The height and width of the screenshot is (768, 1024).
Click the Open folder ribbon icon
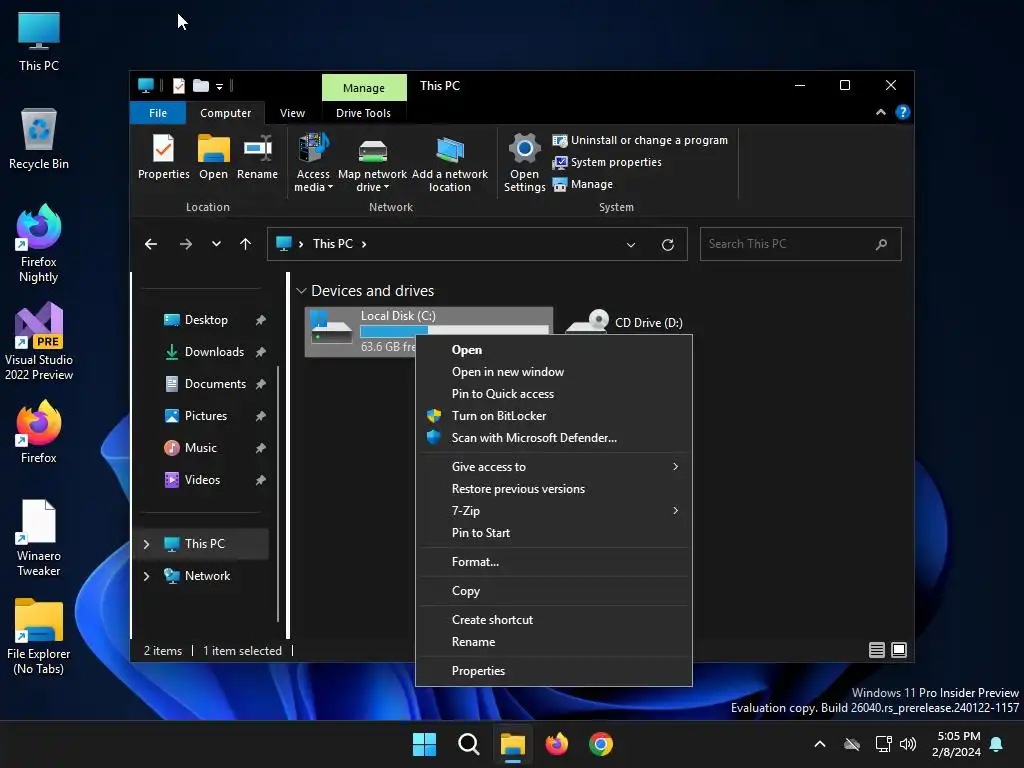[x=214, y=157]
